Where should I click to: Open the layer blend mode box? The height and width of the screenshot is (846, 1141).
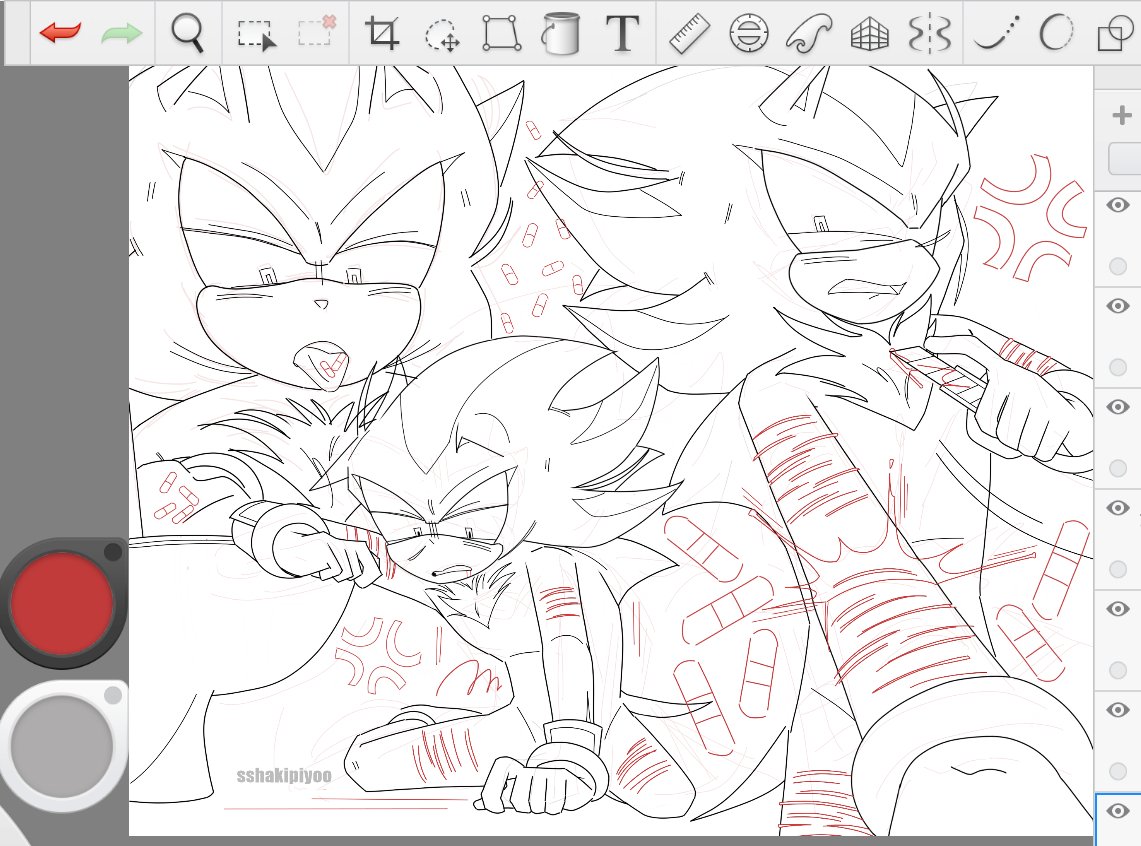[1124, 159]
